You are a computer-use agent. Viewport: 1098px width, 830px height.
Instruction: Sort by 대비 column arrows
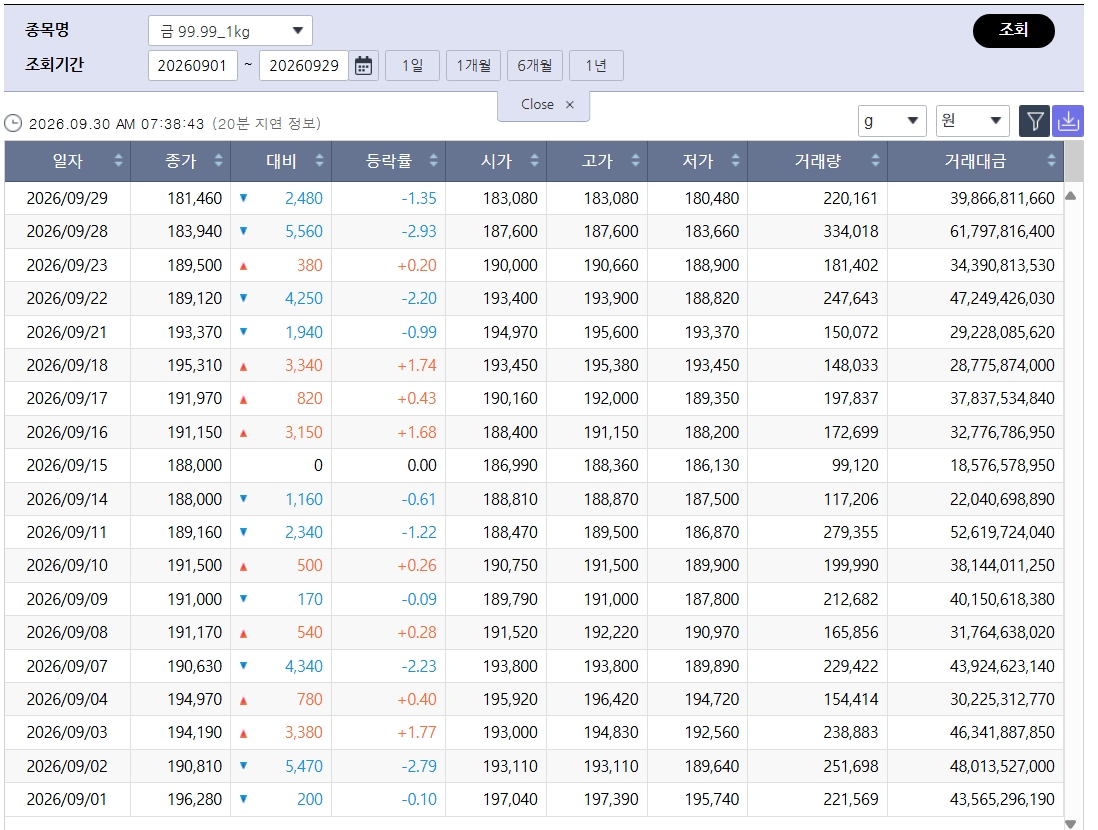(319, 161)
